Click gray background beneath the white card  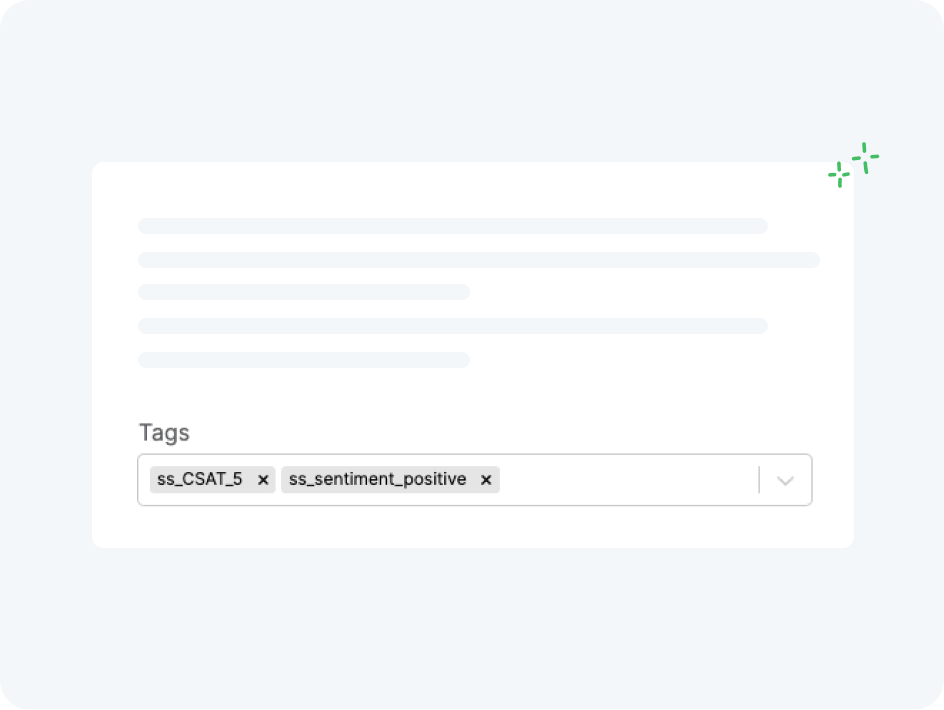[x=473, y=626]
